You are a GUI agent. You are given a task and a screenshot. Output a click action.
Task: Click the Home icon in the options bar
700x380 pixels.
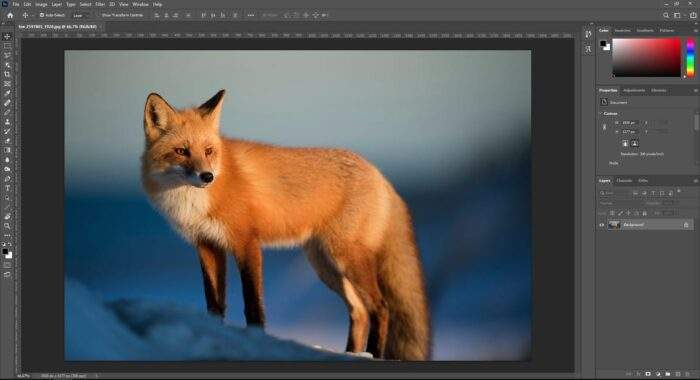pos(10,15)
